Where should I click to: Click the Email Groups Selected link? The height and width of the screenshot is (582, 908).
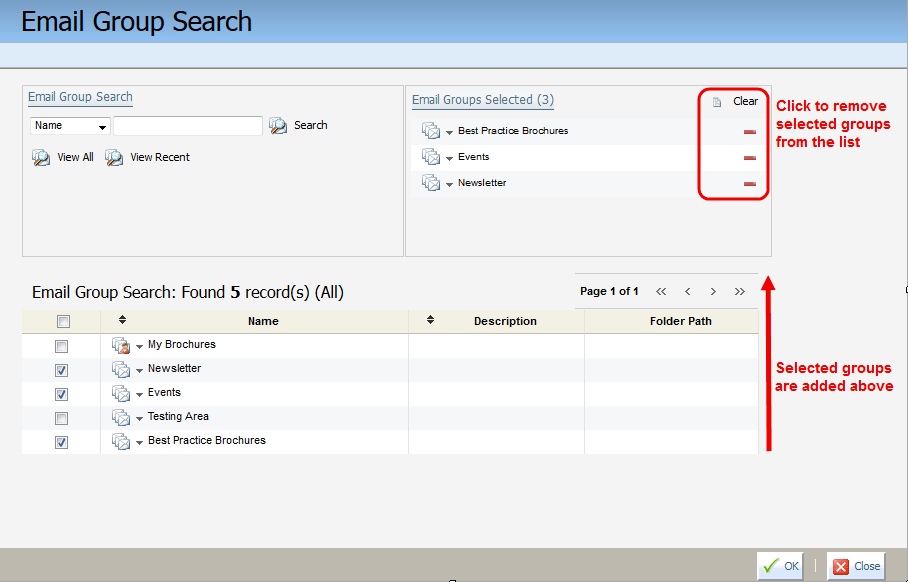click(481, 100)
